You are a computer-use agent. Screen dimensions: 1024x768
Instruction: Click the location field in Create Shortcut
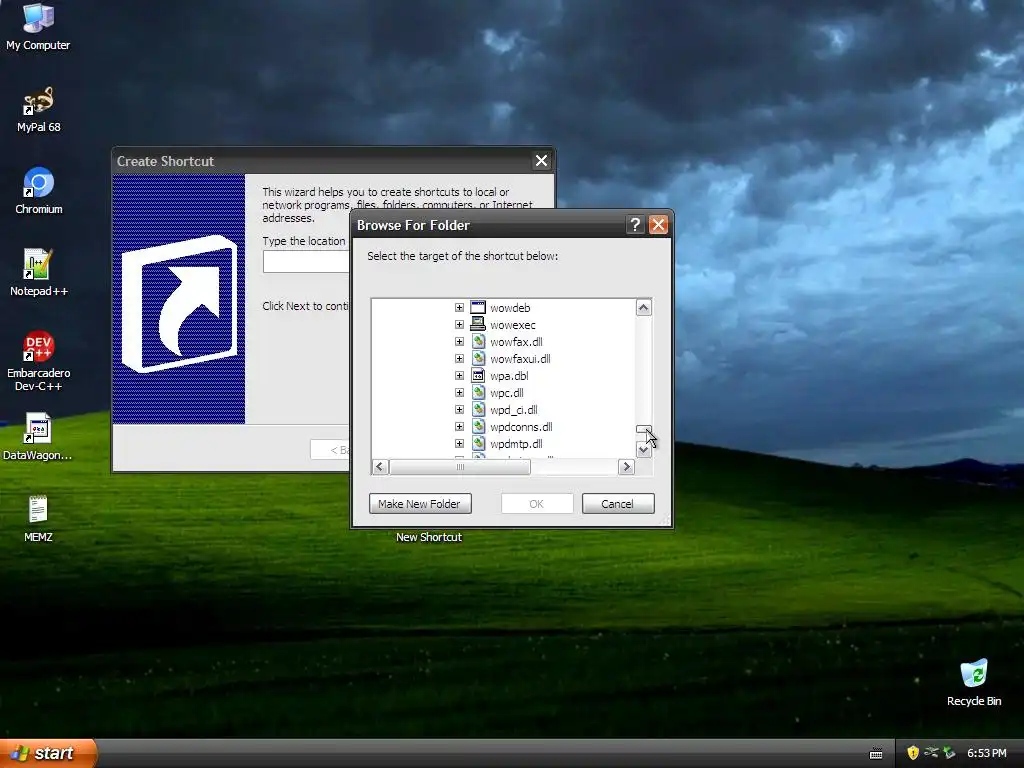click(x=306, y=262)
